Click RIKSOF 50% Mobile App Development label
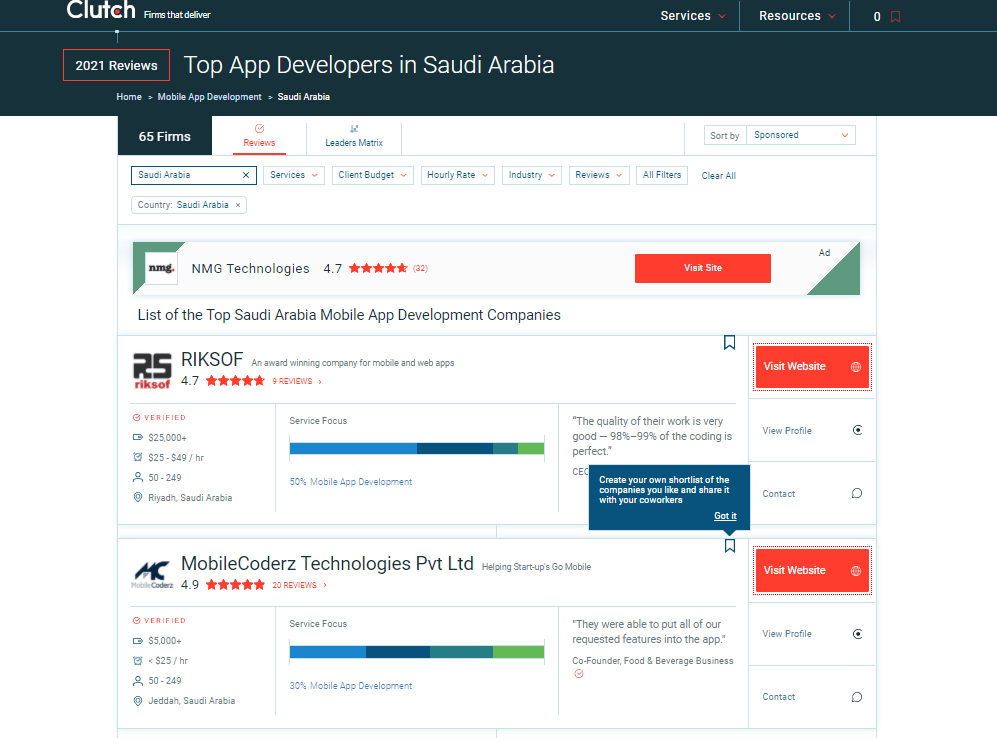Viewport: 997px width, 738px height. 351,482
